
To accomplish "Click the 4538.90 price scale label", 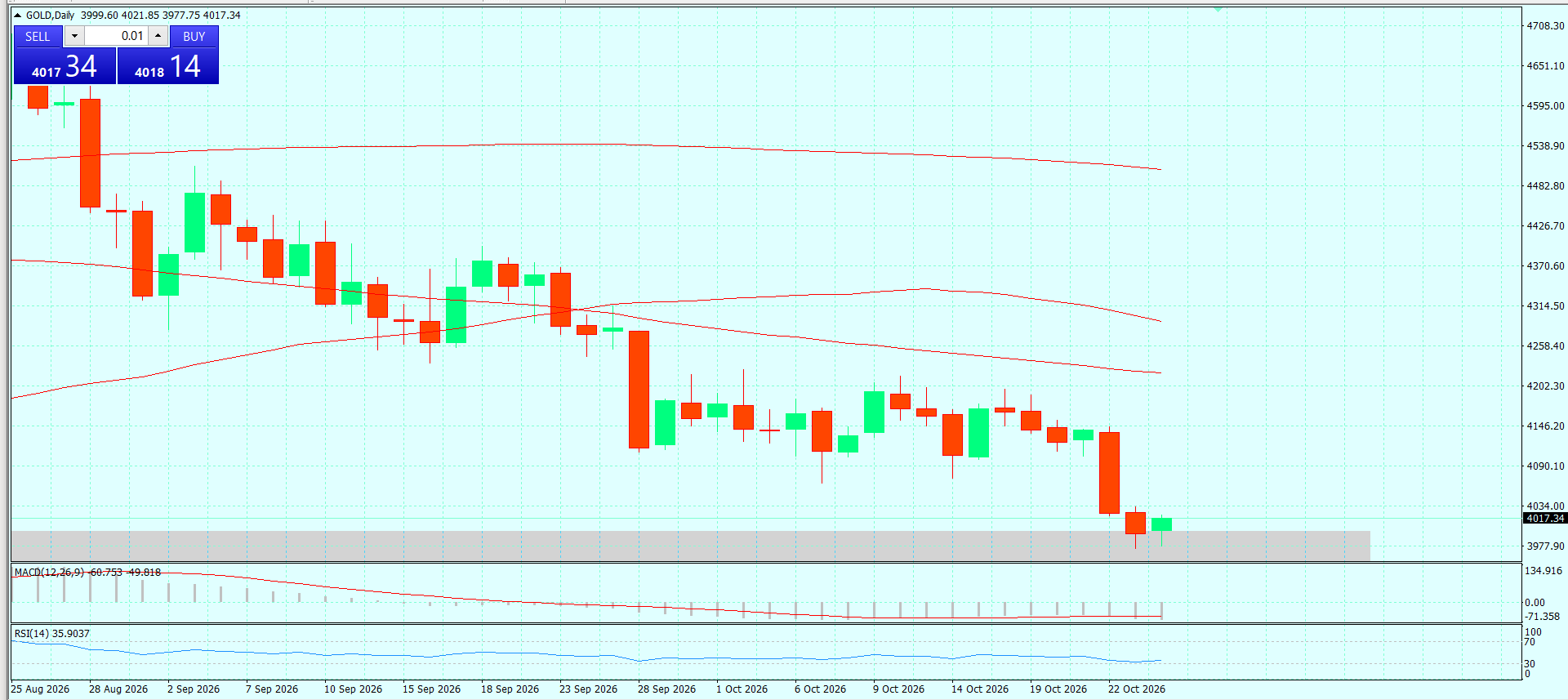I will click(1545, 146).
